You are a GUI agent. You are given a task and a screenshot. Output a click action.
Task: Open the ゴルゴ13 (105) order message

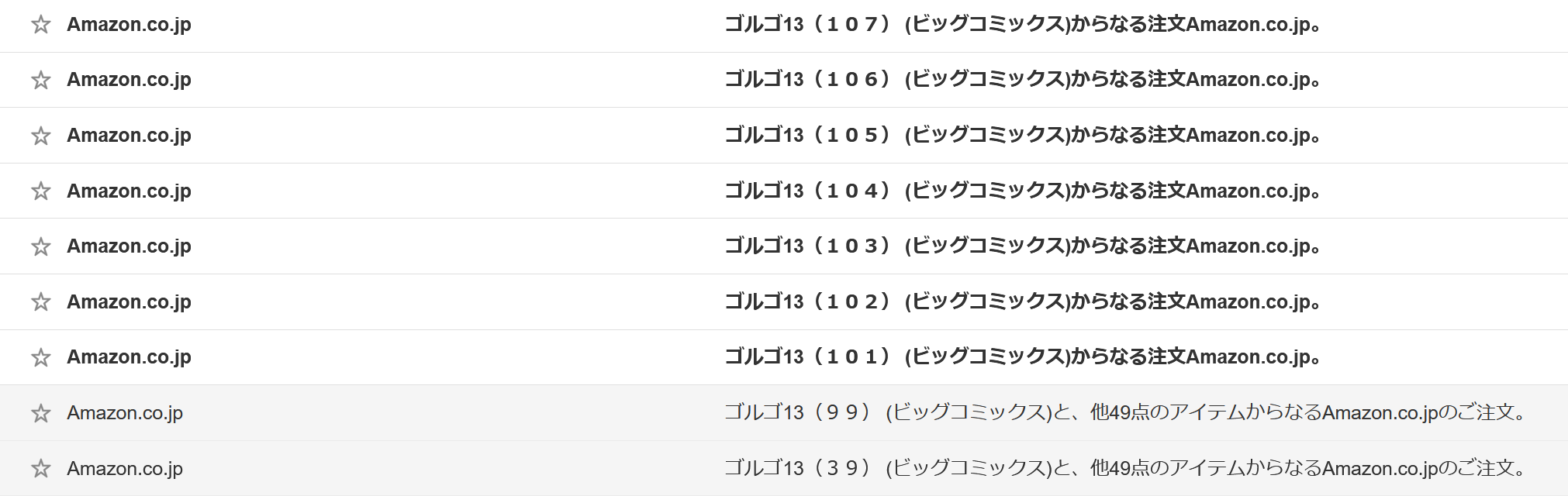1022,135
